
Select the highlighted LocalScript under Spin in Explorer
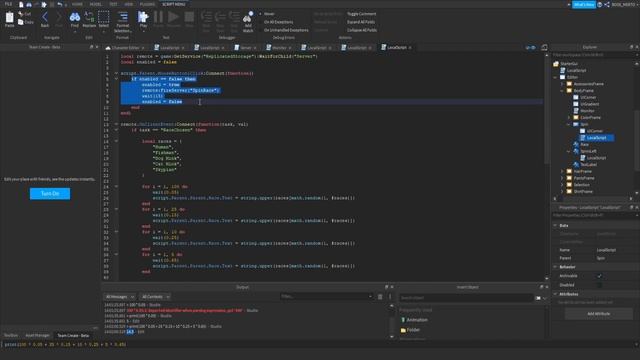[597, 138]
